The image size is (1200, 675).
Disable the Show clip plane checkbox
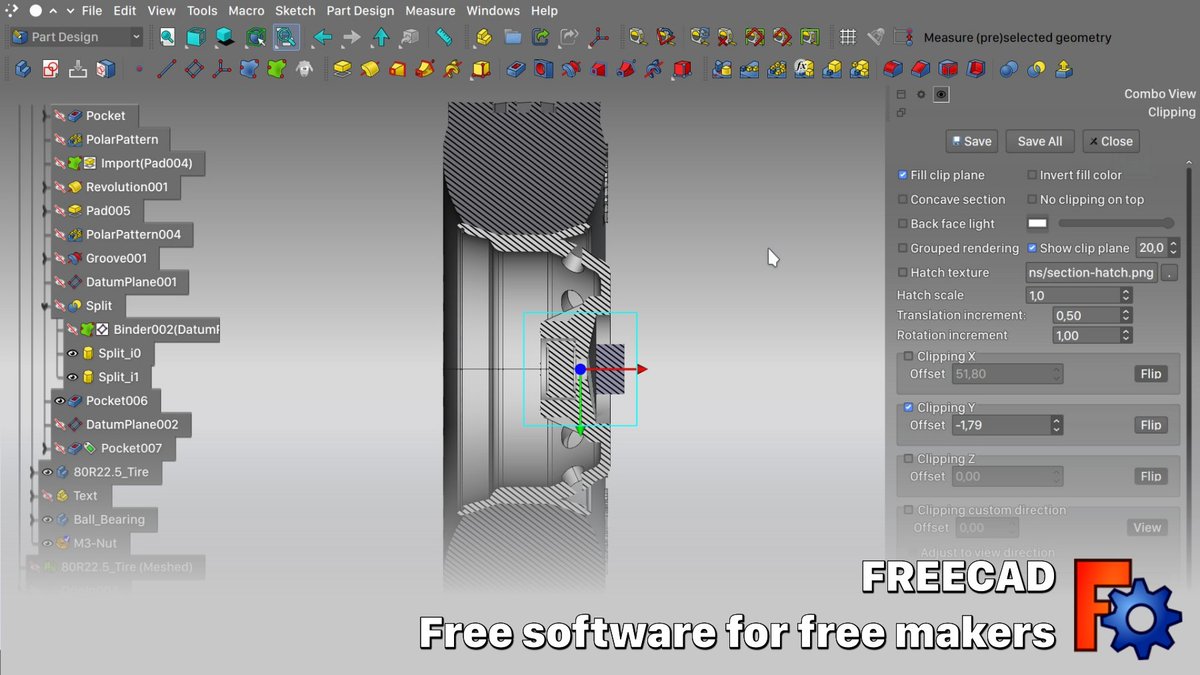click(1032, 248)
